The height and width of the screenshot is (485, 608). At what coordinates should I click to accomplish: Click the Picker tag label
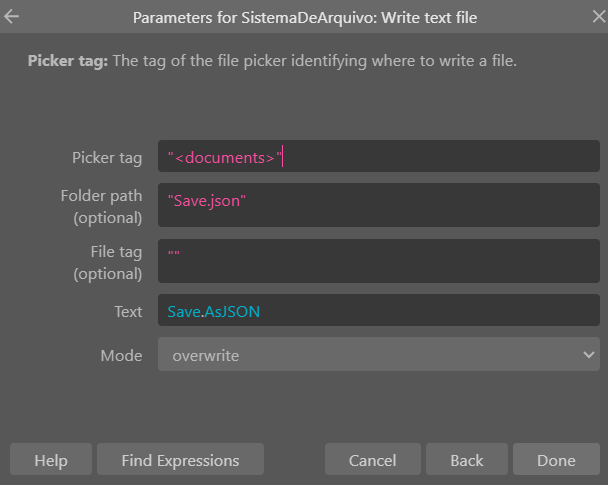[x=107, y=158]
